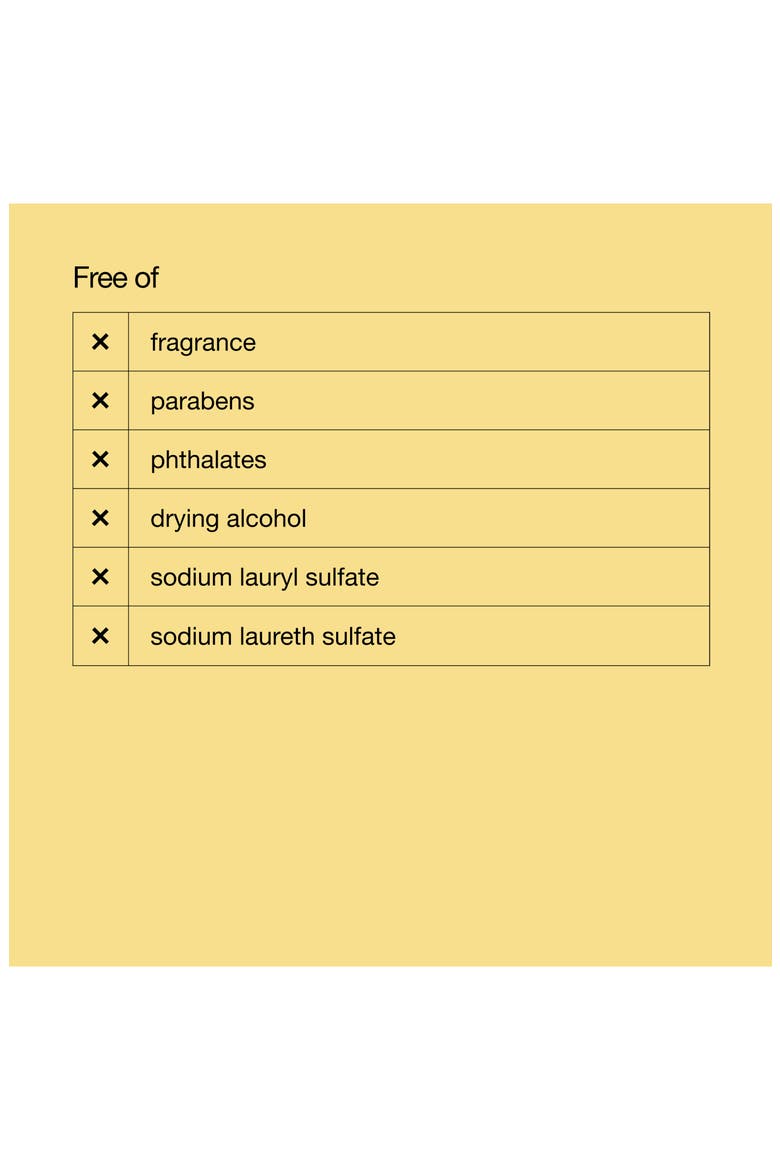Select the drying alcohol text label
The height and width of the screenshot is (1170, 780).
coord(228,519)
